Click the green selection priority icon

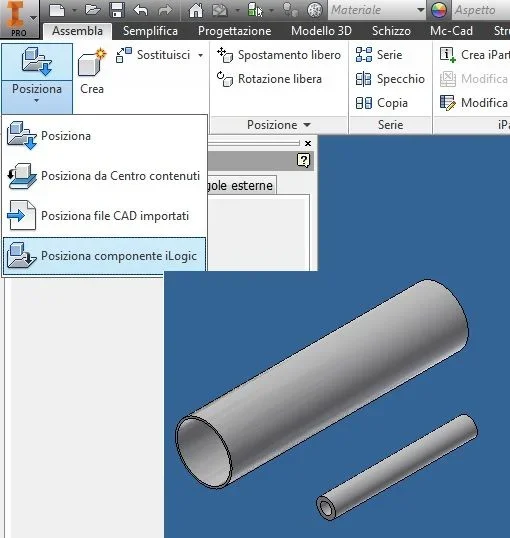[x=255, y=10]
